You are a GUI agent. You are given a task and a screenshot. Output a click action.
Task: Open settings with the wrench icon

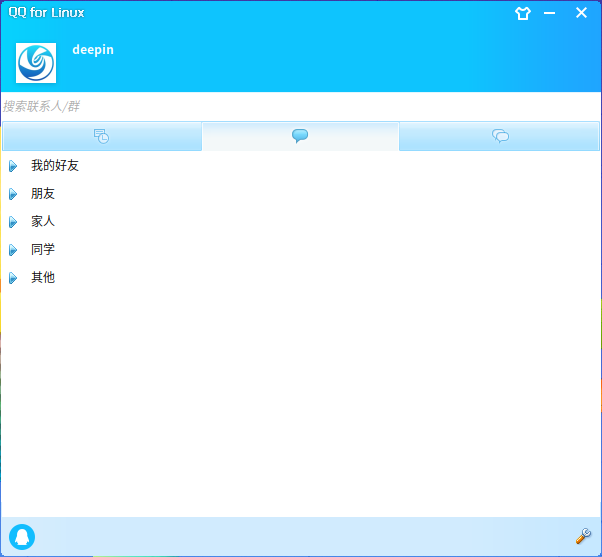pyautogui.click(x=583, y=536)
